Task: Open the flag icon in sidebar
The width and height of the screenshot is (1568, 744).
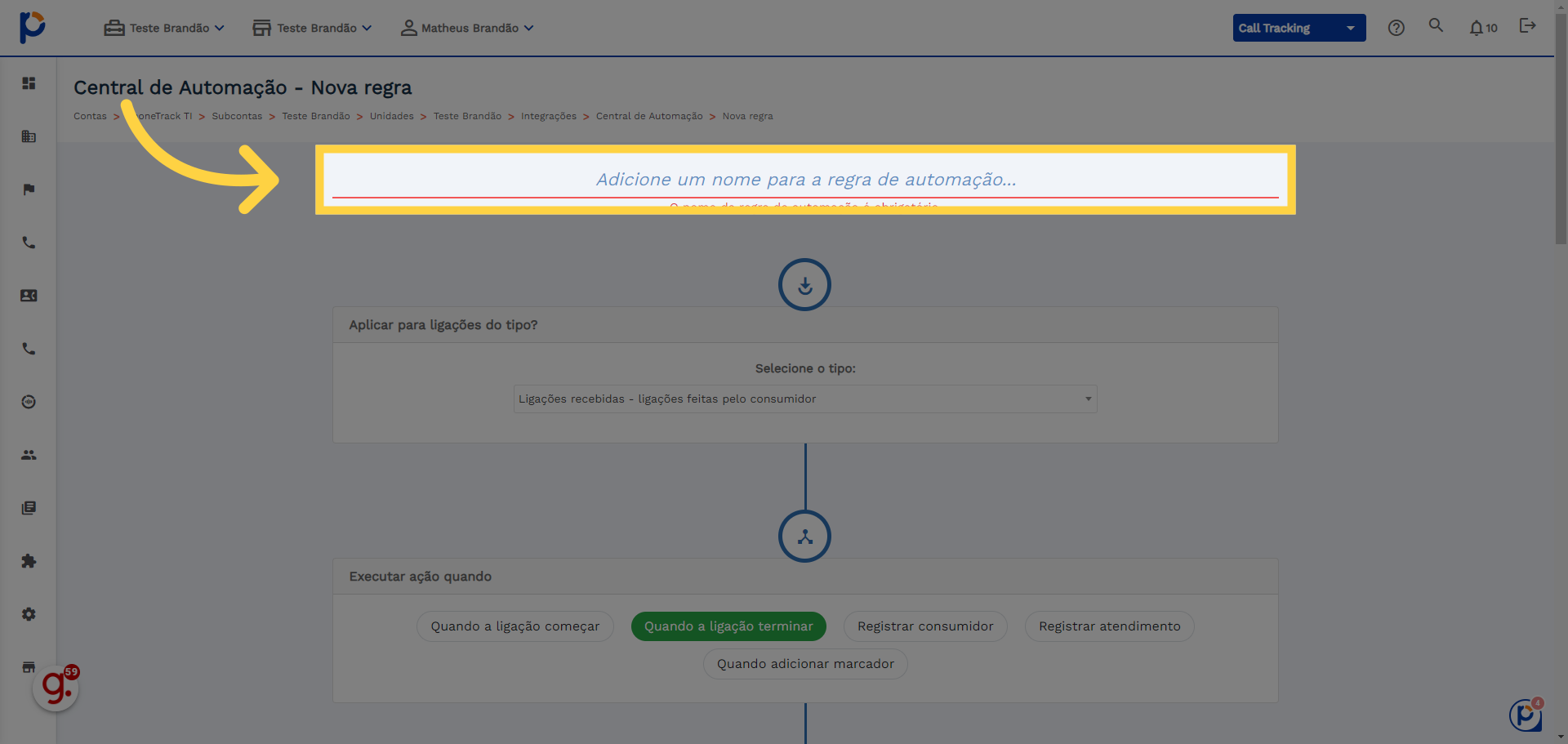Action: pyautogui.click(x=29, y=189)
